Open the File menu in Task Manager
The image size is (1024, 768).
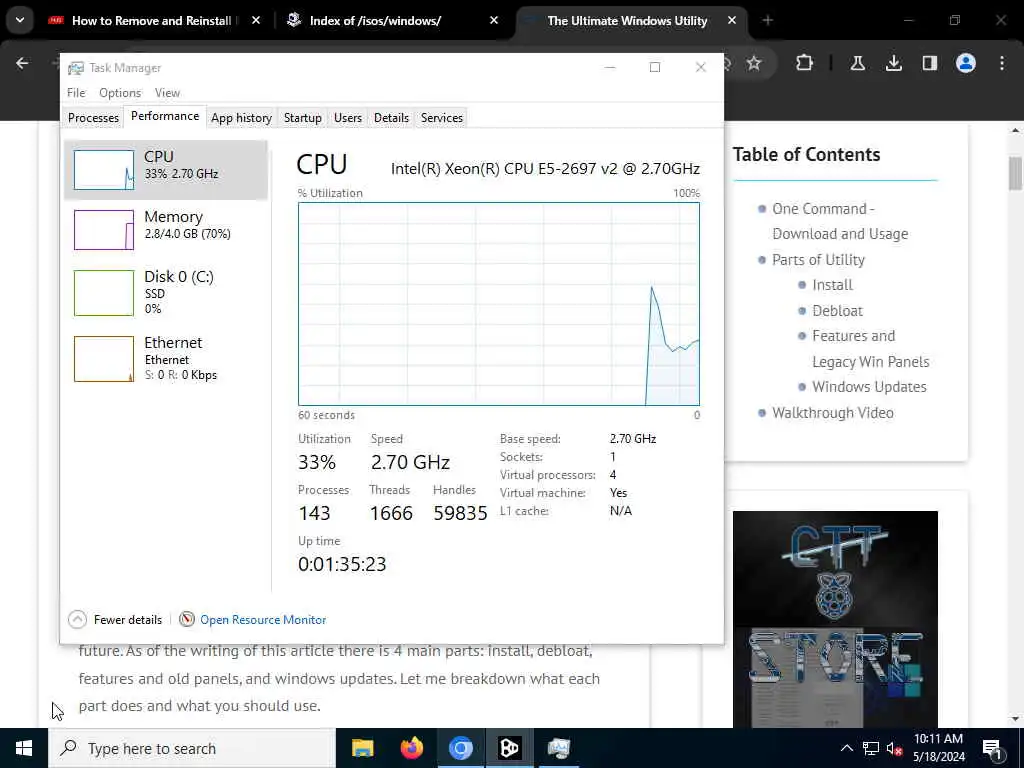pyautogui.click(x=76, y=93)
